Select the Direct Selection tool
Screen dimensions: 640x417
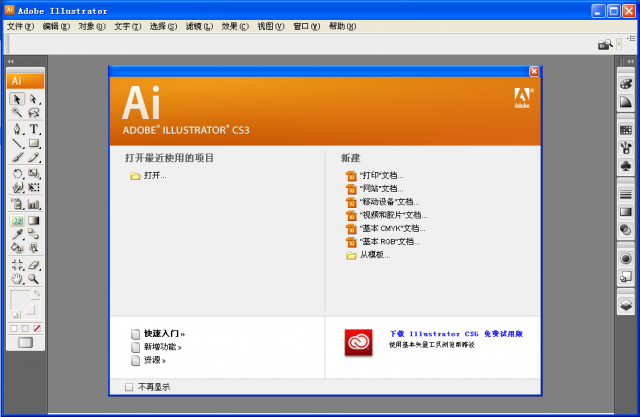coord(33,99)
